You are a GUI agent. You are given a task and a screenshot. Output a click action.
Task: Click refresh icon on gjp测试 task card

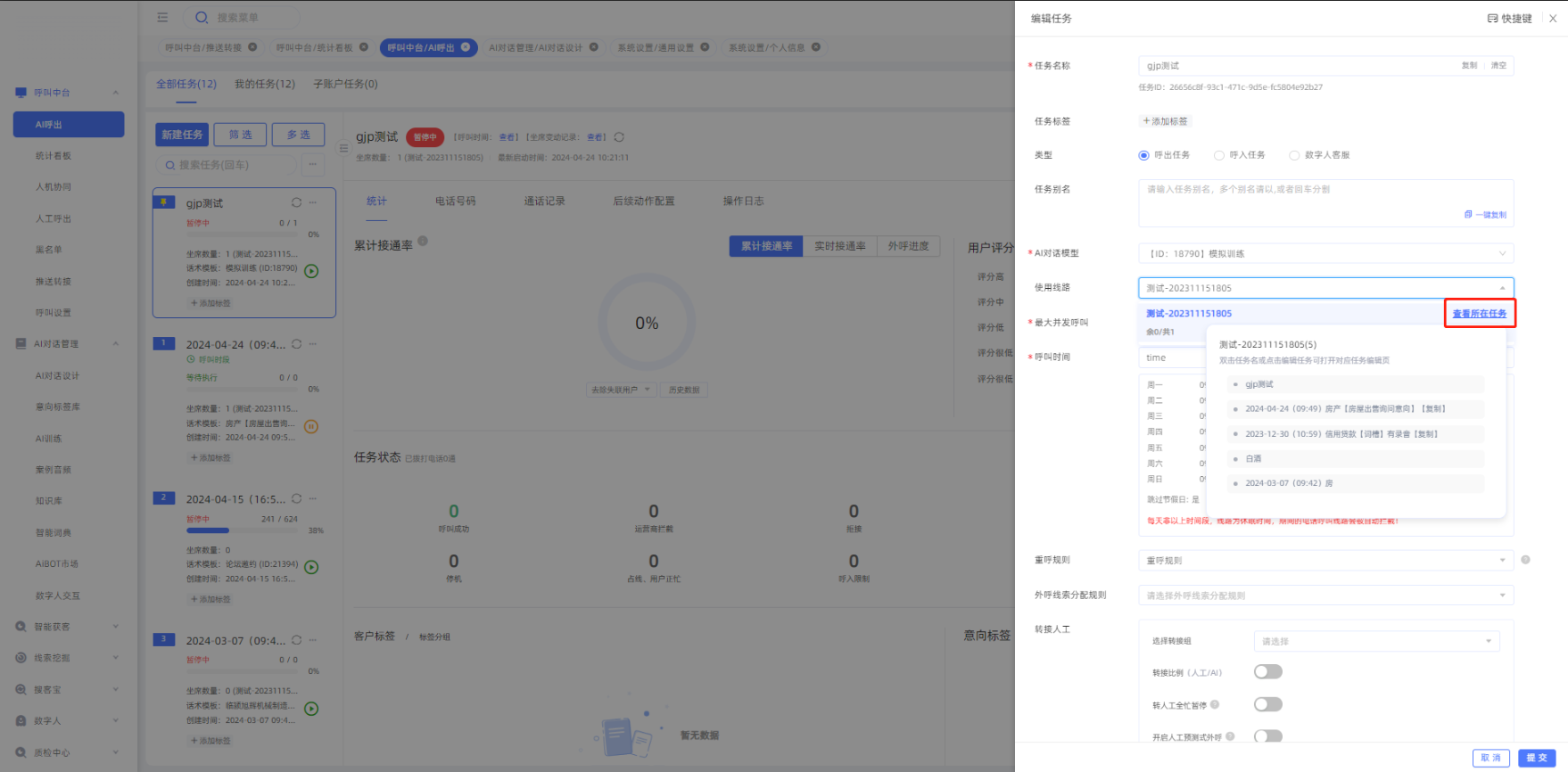296,202
